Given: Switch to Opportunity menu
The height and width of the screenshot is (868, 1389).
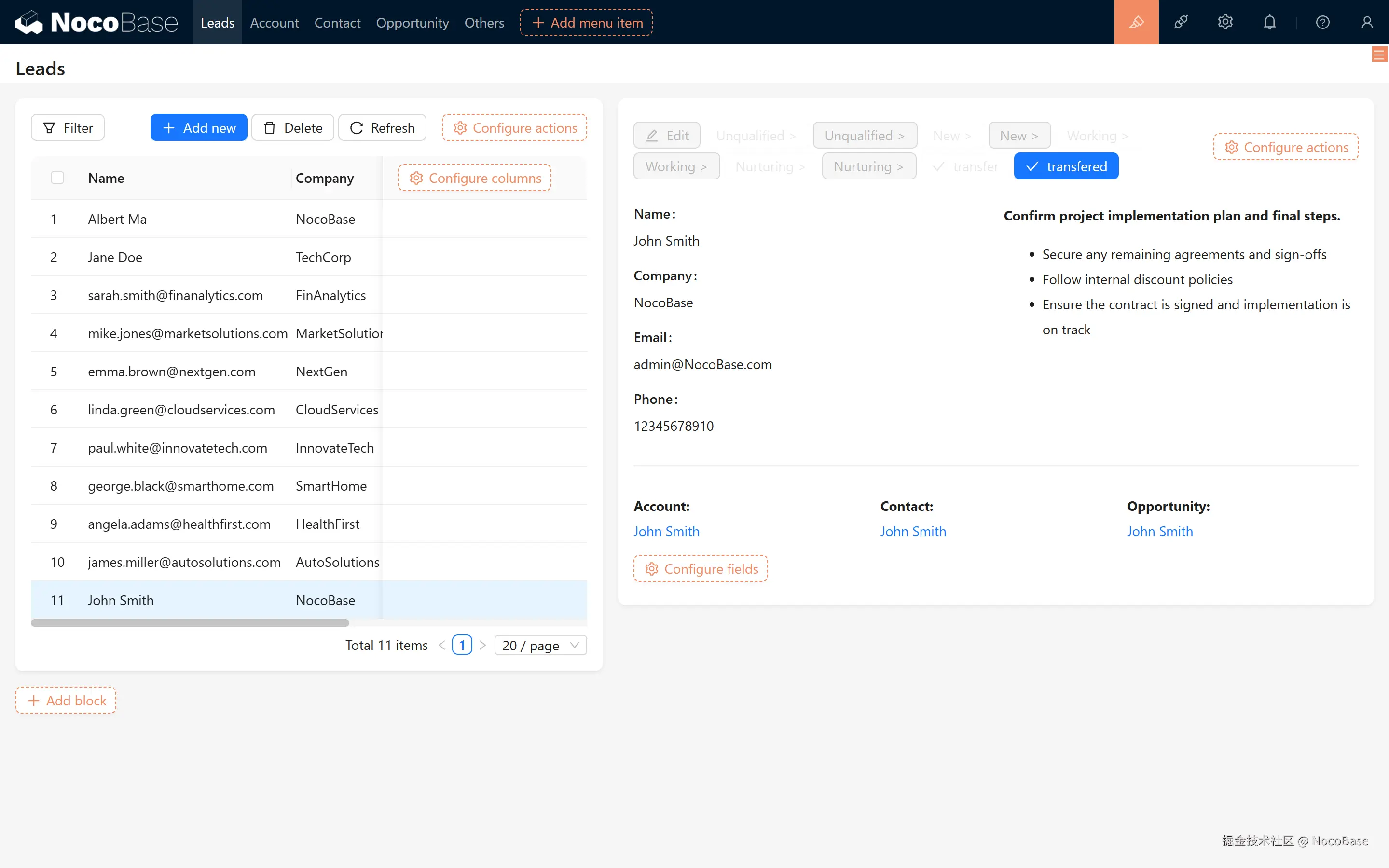Looking at the screenshot, I should click(412, 22).
